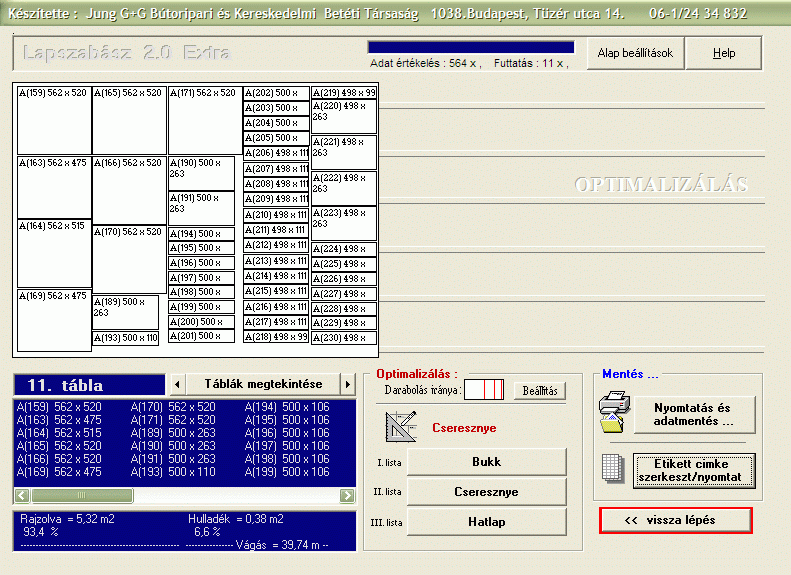
Task: Click list entry A(159) 562 x 520
Action: (x=59, y=407)
